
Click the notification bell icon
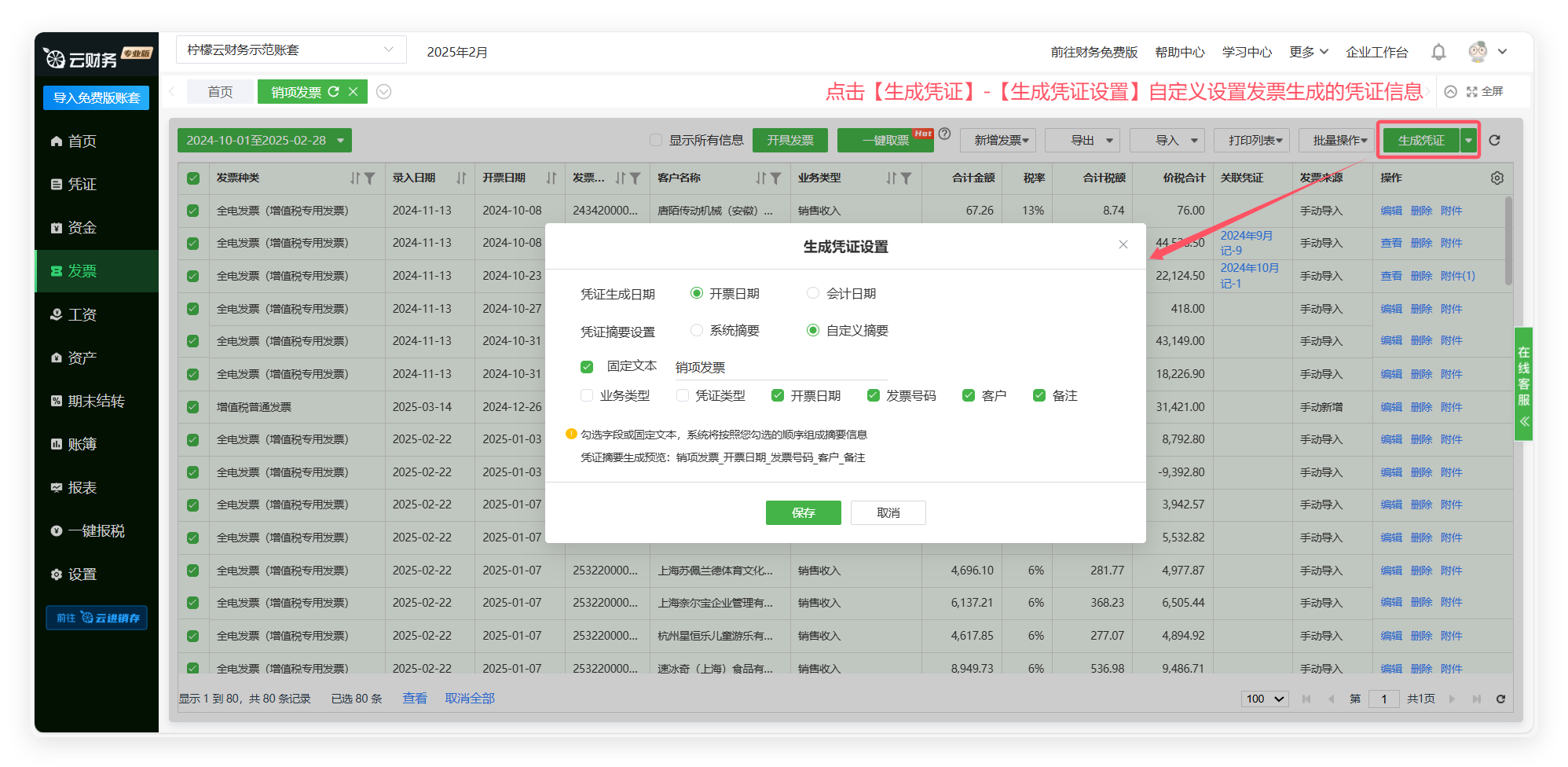[1438, 52]
